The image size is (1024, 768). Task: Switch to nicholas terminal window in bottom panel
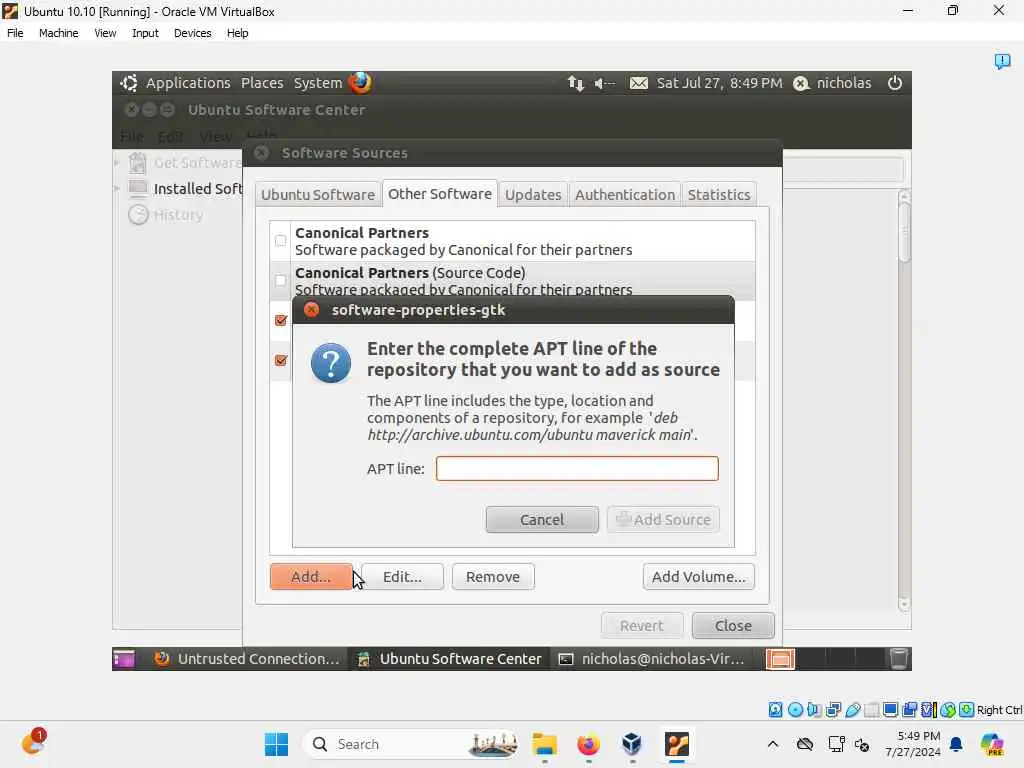click(652, 659)
